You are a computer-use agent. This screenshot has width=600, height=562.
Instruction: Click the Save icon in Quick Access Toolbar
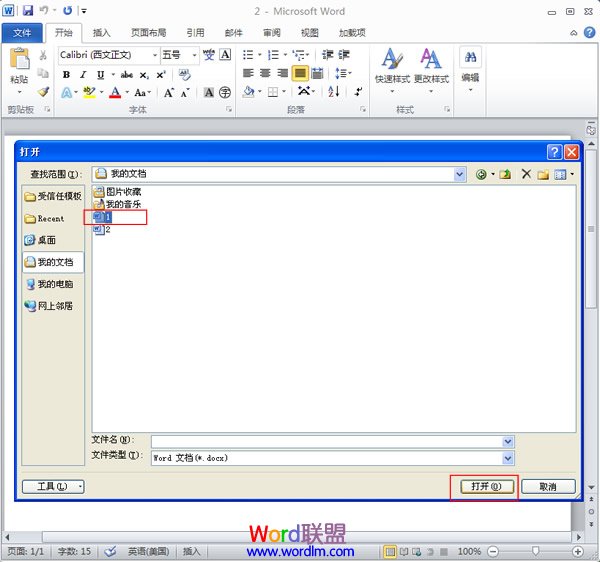click(x=28, y=10)
